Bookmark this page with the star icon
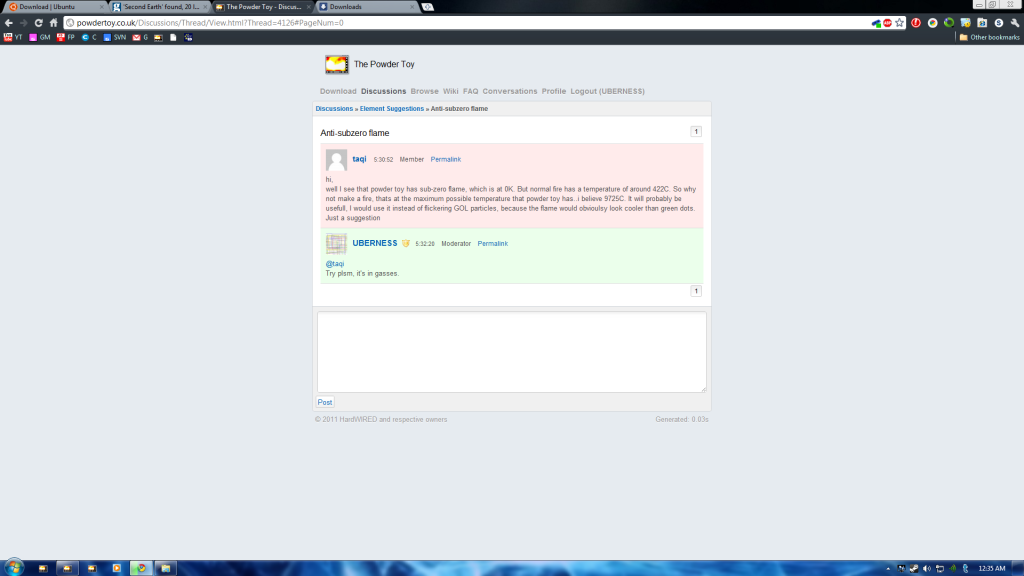Screen dimensions: 1024x576 899,23
